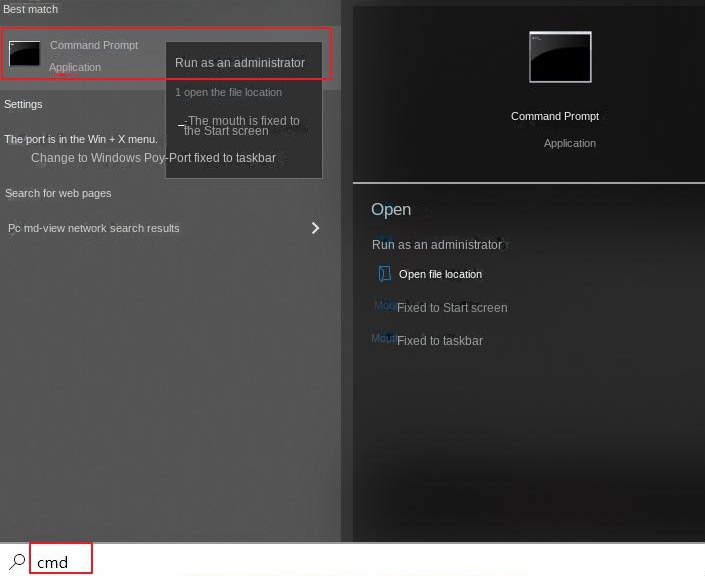Click the Fixed to taskbar label in right pane
The image size is (705, 576).
click(x=440, y=341)
